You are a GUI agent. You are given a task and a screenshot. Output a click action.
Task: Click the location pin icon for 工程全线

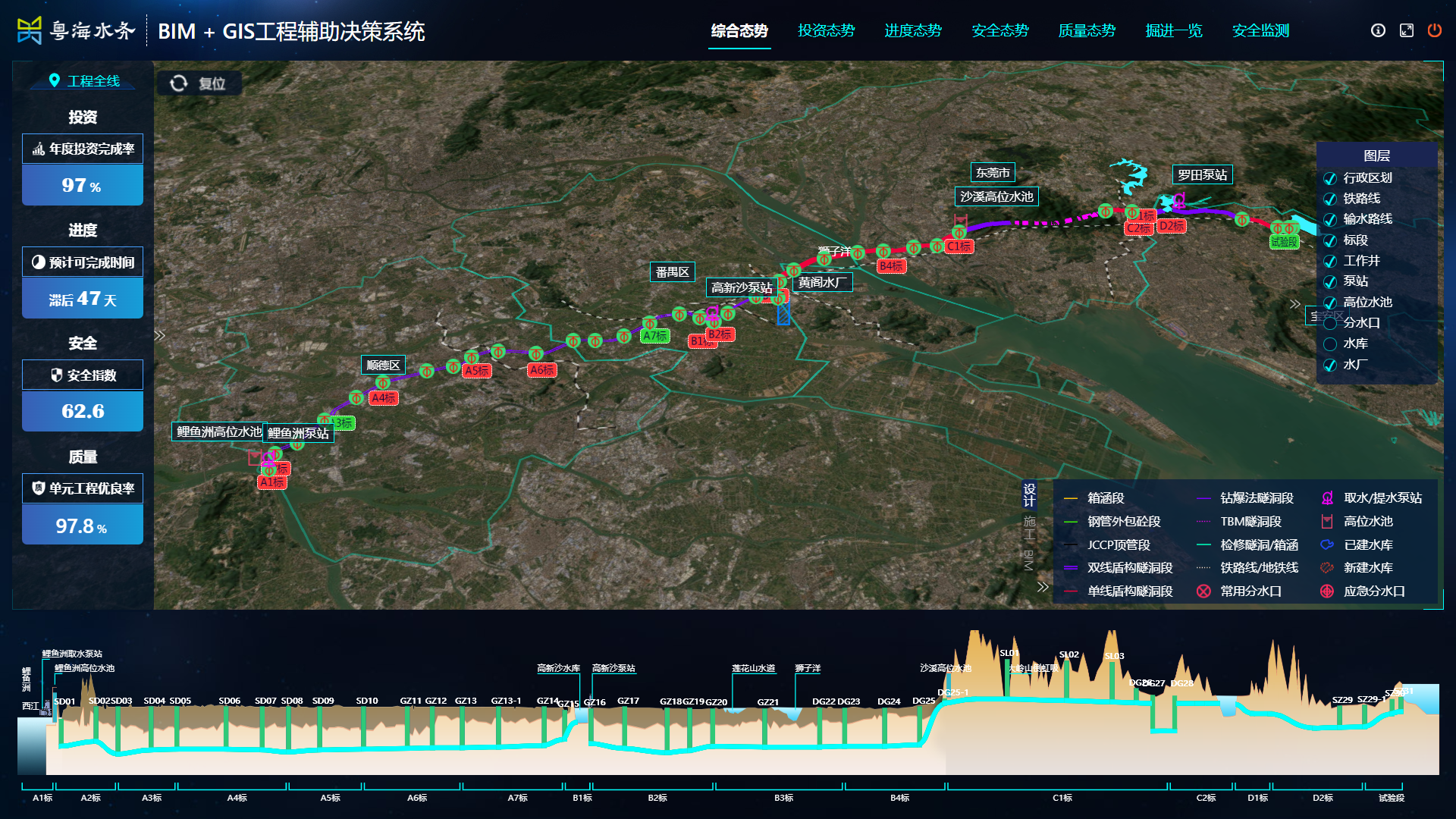click(54, 80)
